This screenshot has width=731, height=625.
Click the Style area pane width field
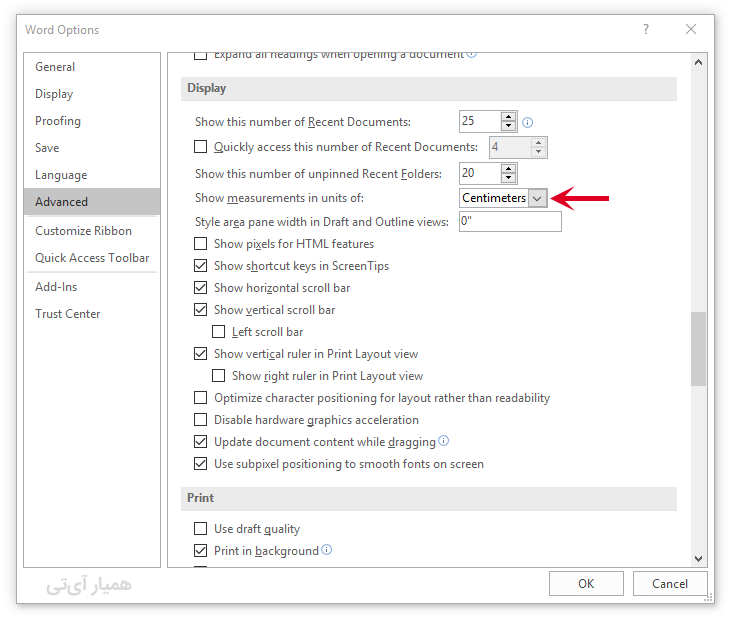pyautogui.click(x=510, y=221)
